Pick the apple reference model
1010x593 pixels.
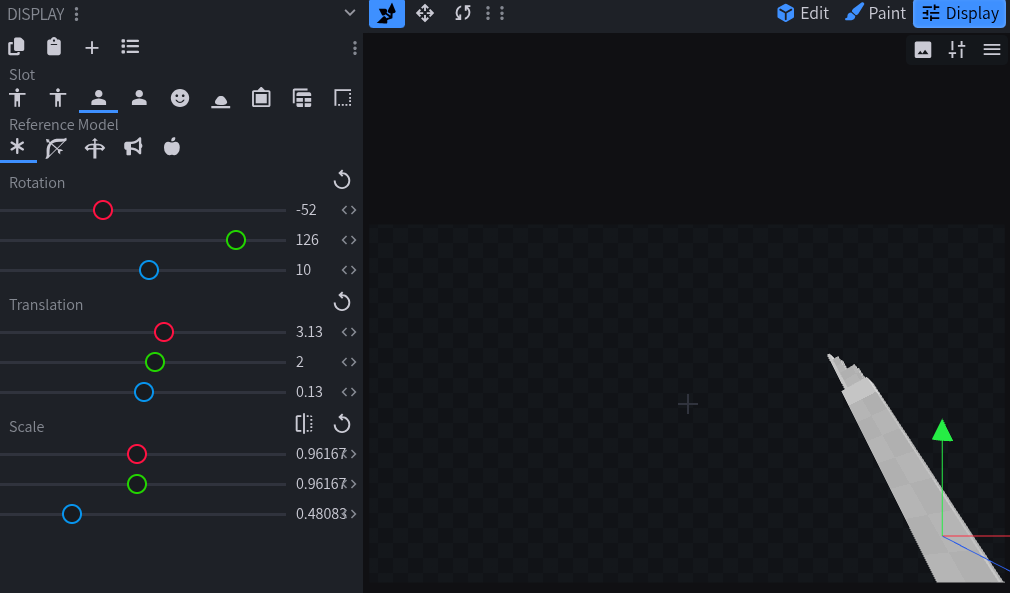[172, 147]
